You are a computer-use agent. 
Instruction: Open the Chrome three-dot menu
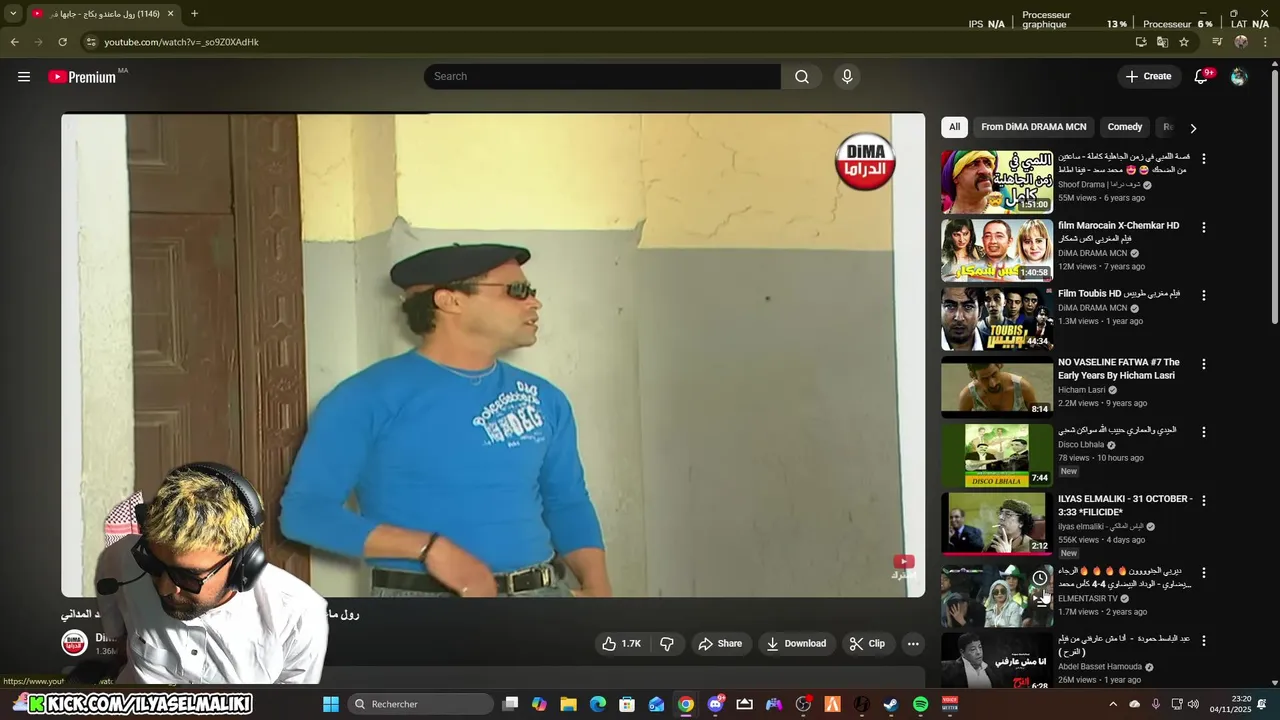(x=1265, y=42)
